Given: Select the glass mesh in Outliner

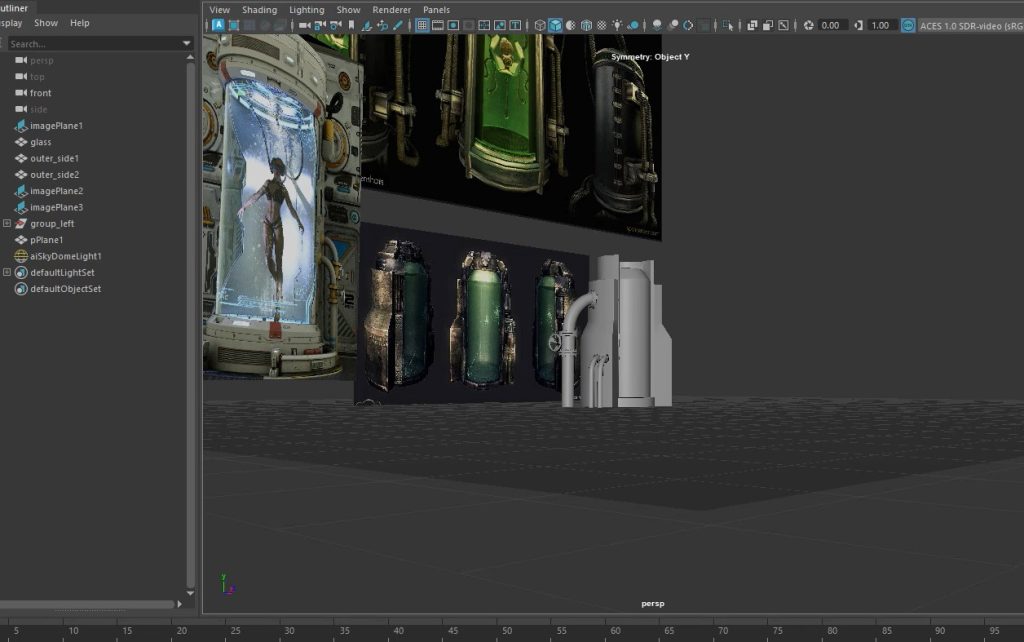Looking at the screenshot, I should [40, 142].
